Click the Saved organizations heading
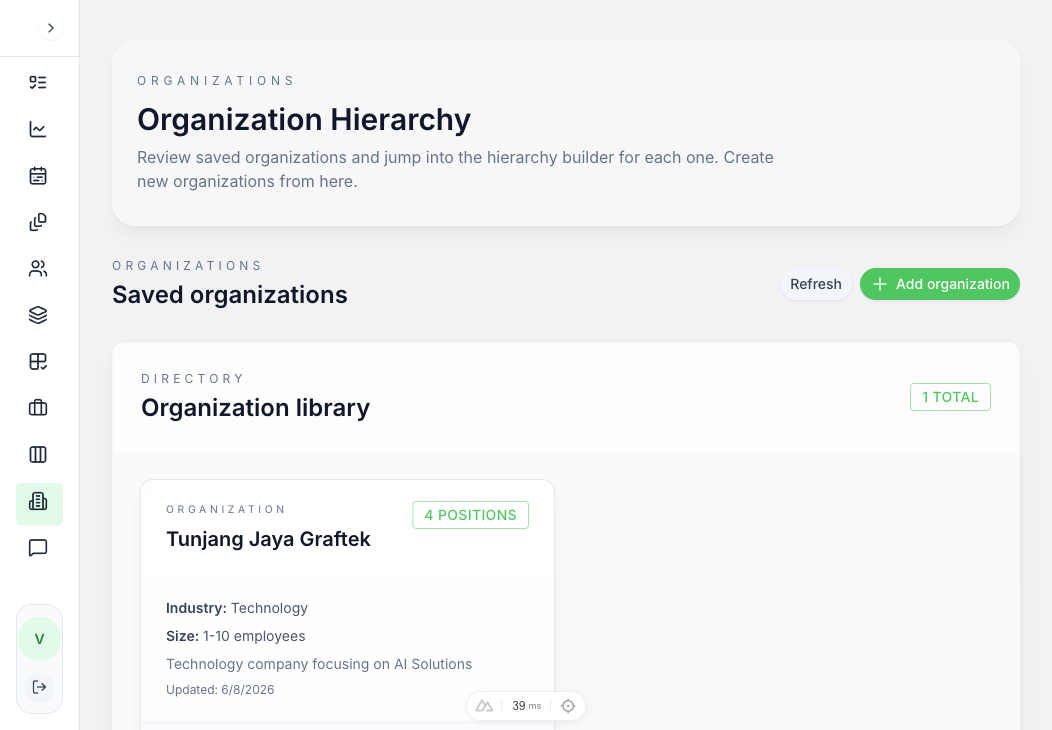Image resolution: width=1052 pixels, height=730 pixels. click(230, 295)
